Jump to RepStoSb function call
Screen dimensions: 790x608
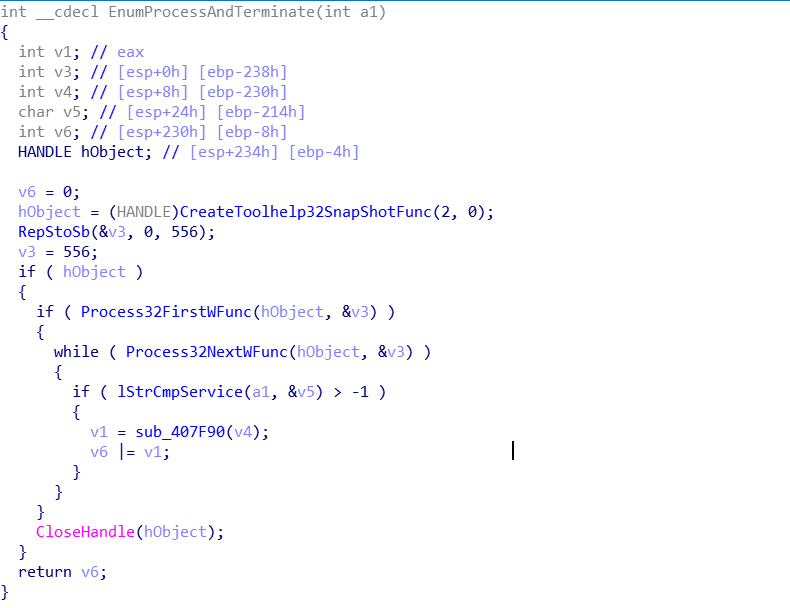[x=54, y=232]
